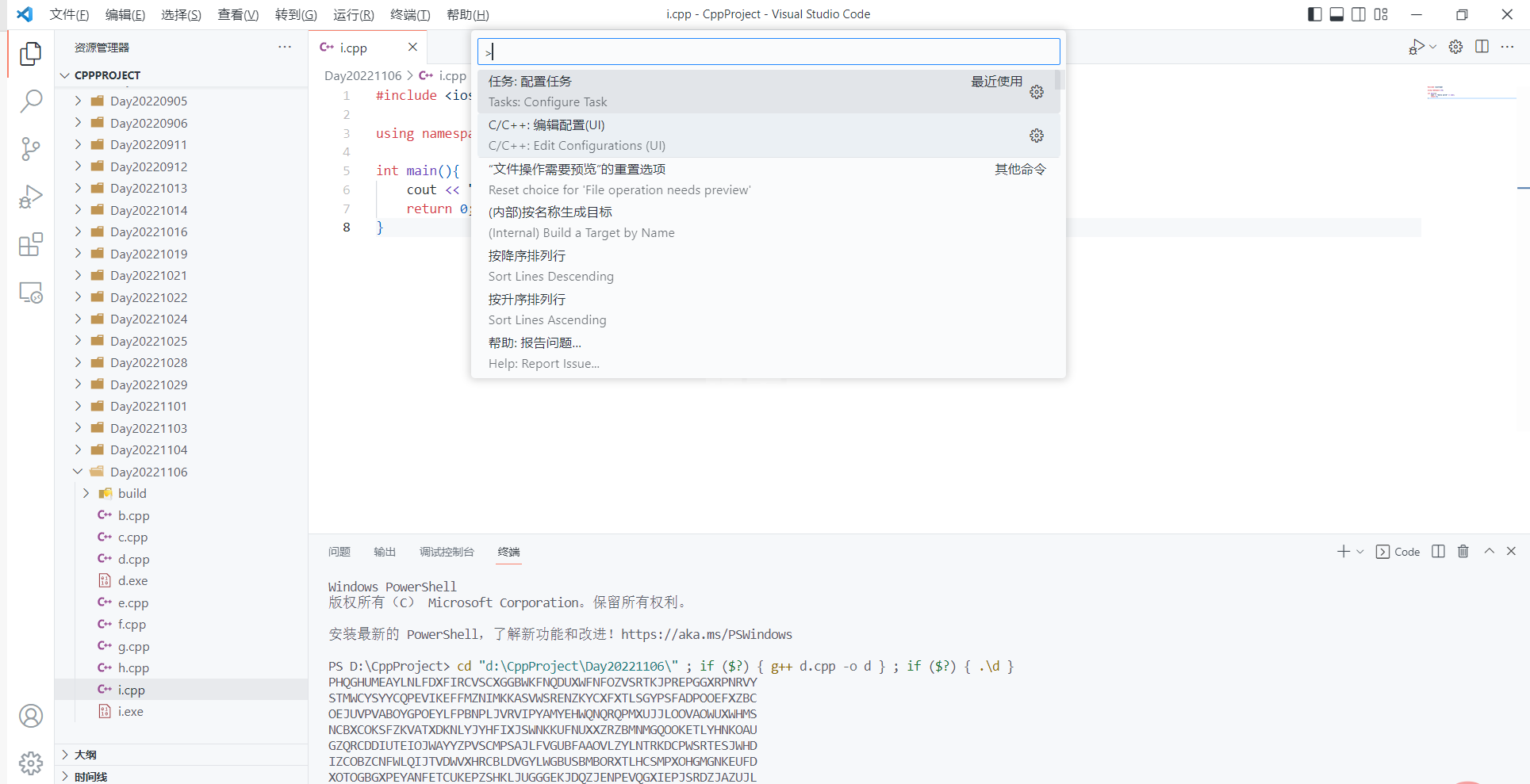Screen dimensions: 1530x784
Task: Click the gear icon for C/C++: Edit Configurations (UI)
Action: 1037,136
